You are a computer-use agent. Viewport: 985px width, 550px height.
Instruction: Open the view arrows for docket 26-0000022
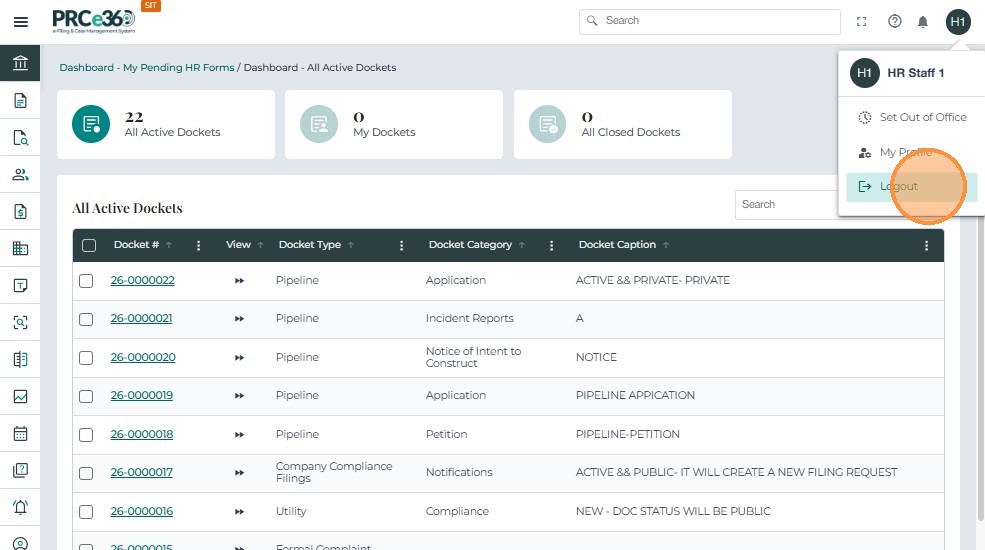tap(239, 281)
